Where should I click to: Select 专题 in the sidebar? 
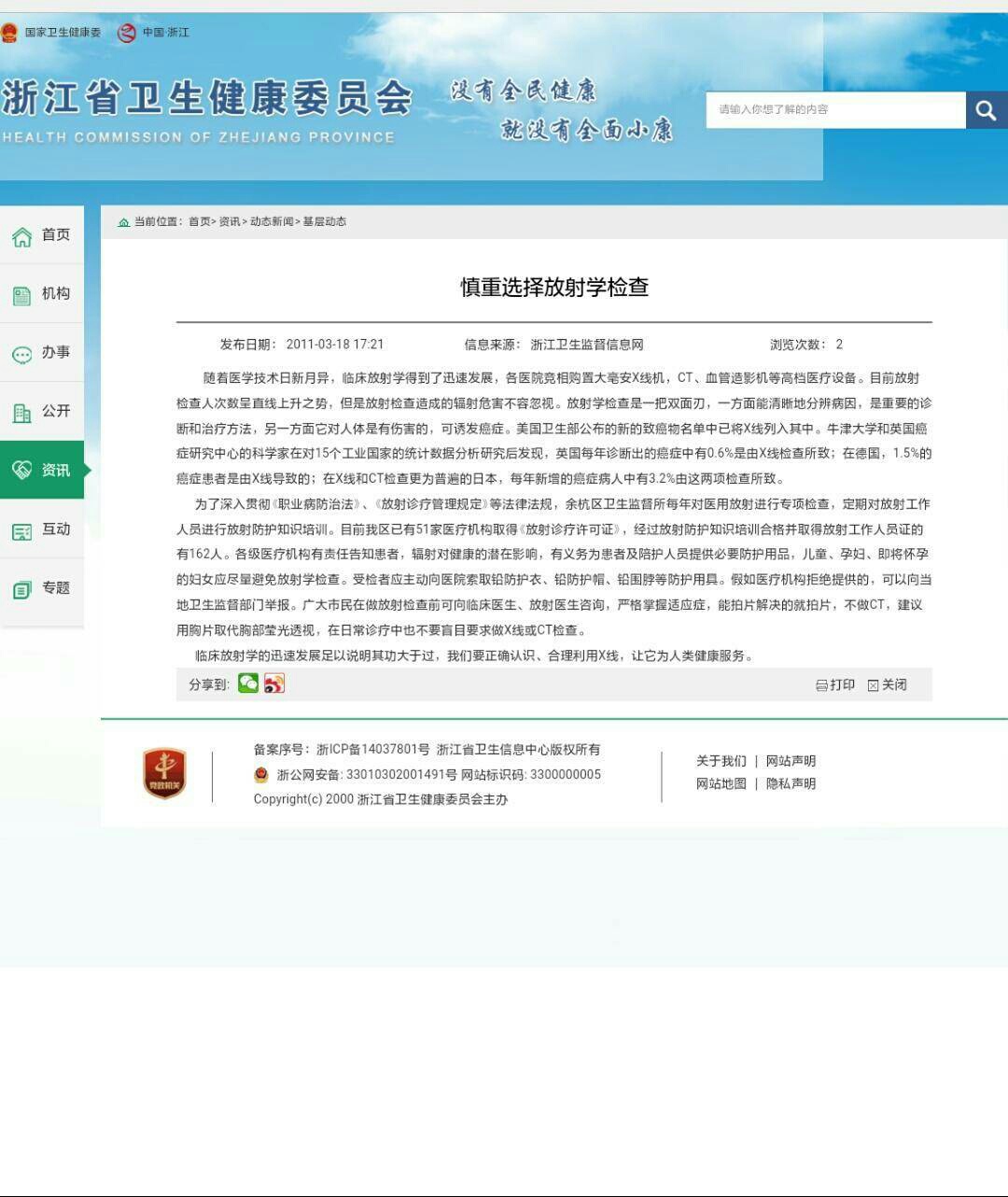[42, 588]
